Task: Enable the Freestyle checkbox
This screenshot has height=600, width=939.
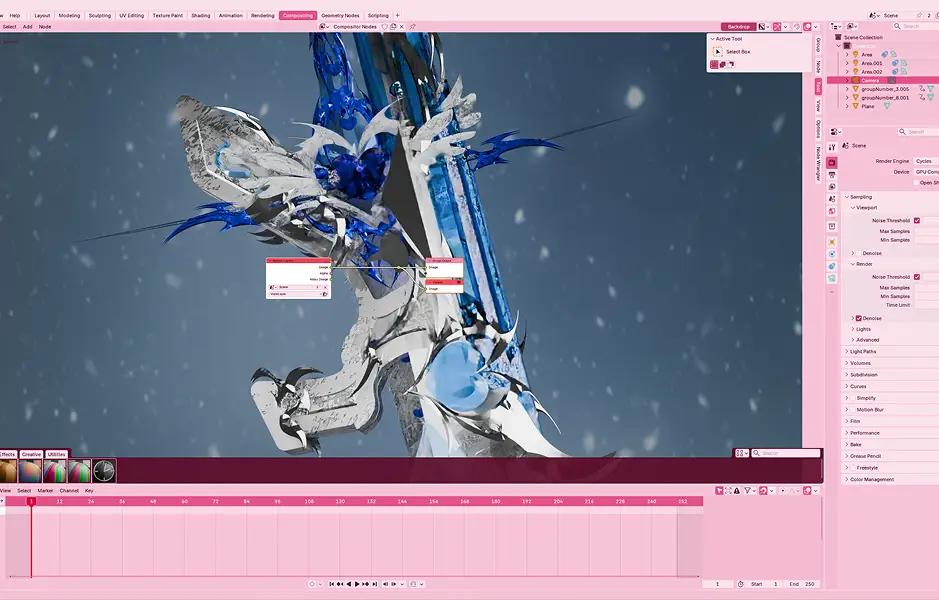Action: pyautogui.click(x=853, y=468)
